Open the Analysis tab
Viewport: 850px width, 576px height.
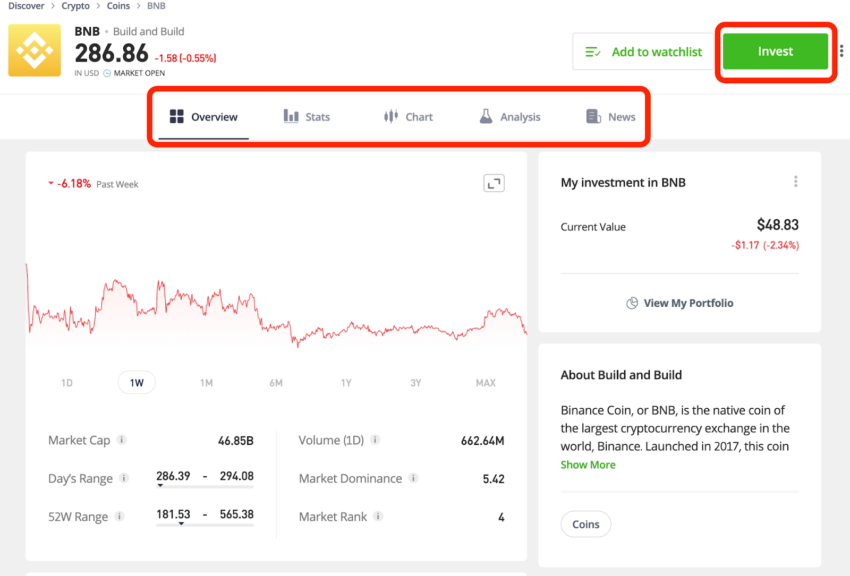510,117
